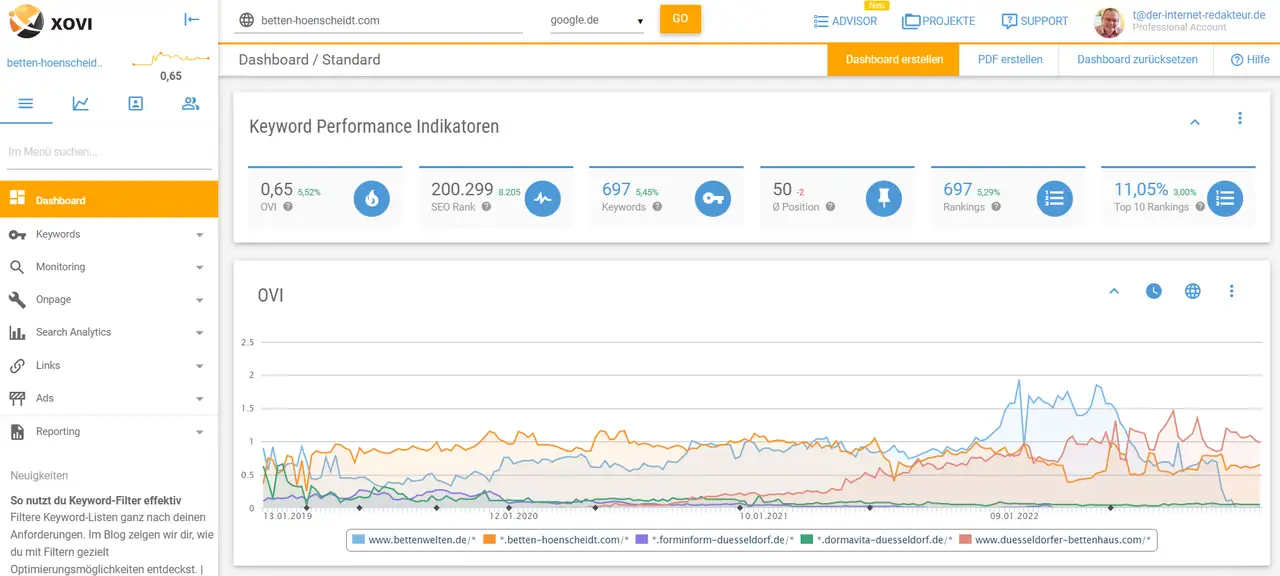Open the Dashboard menu item
1280x576 pixels.
[x=108, y=200]
